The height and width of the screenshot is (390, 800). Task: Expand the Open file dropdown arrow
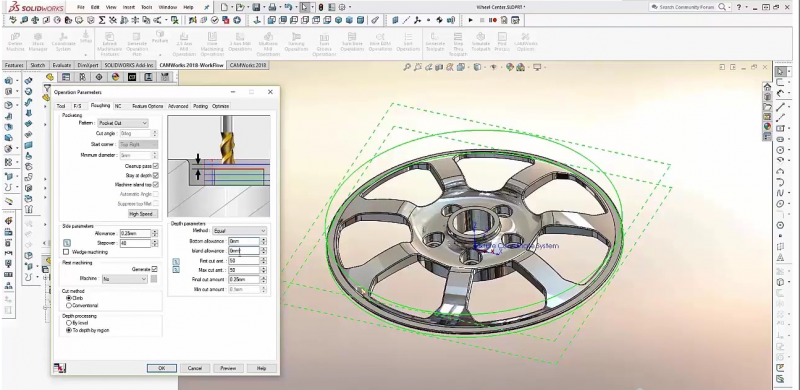(247, 7)
